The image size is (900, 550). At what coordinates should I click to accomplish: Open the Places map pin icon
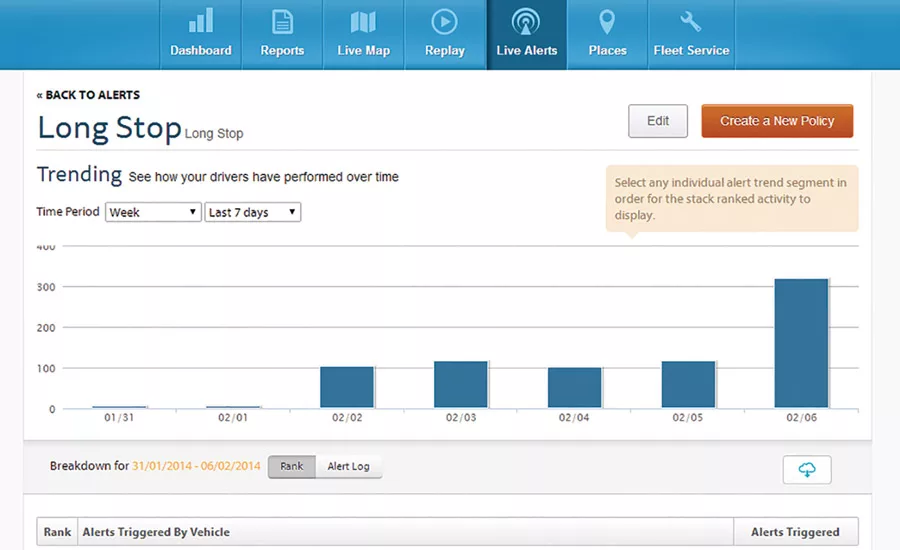coord(607,22)
